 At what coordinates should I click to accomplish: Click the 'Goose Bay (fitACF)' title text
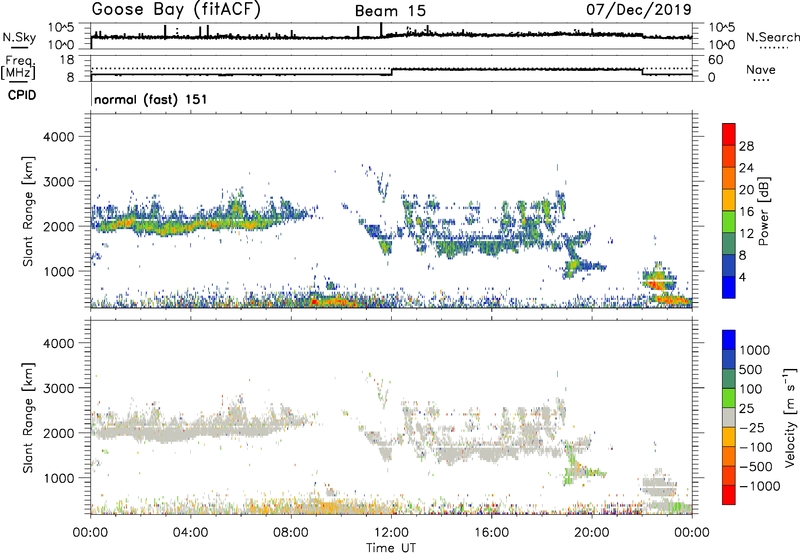(x=176, y=10)
